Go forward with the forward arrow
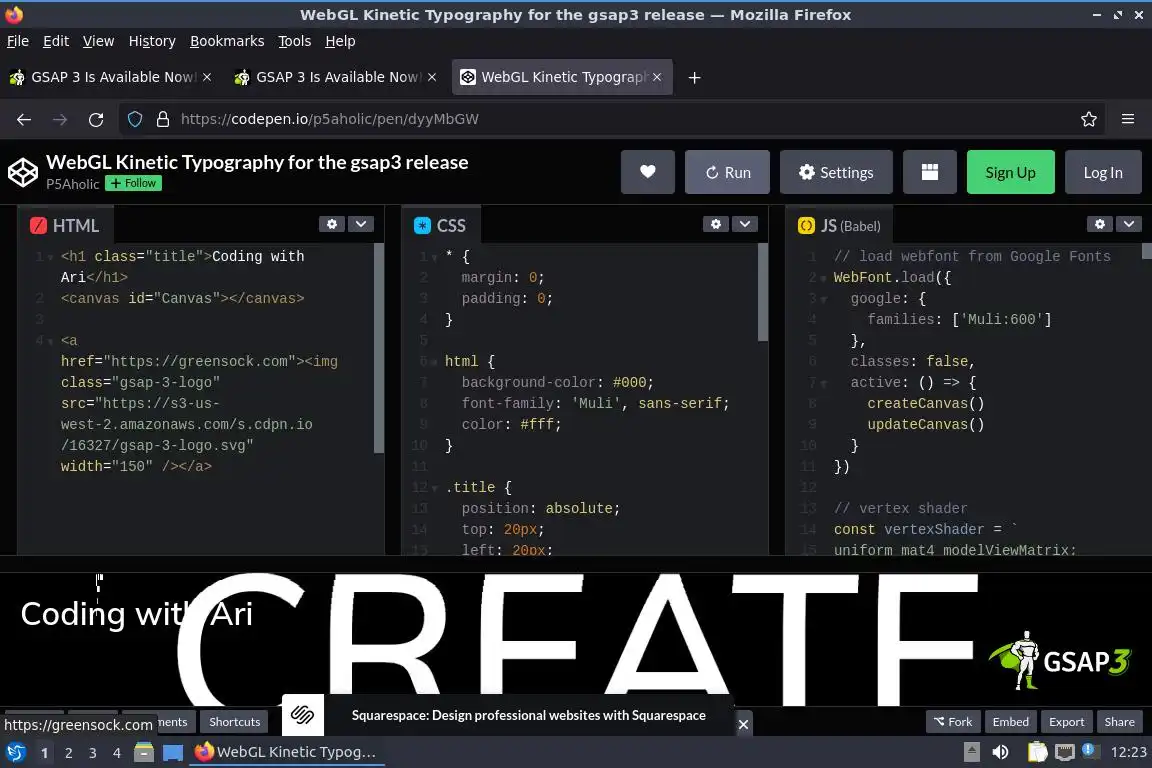 (60, 119)
